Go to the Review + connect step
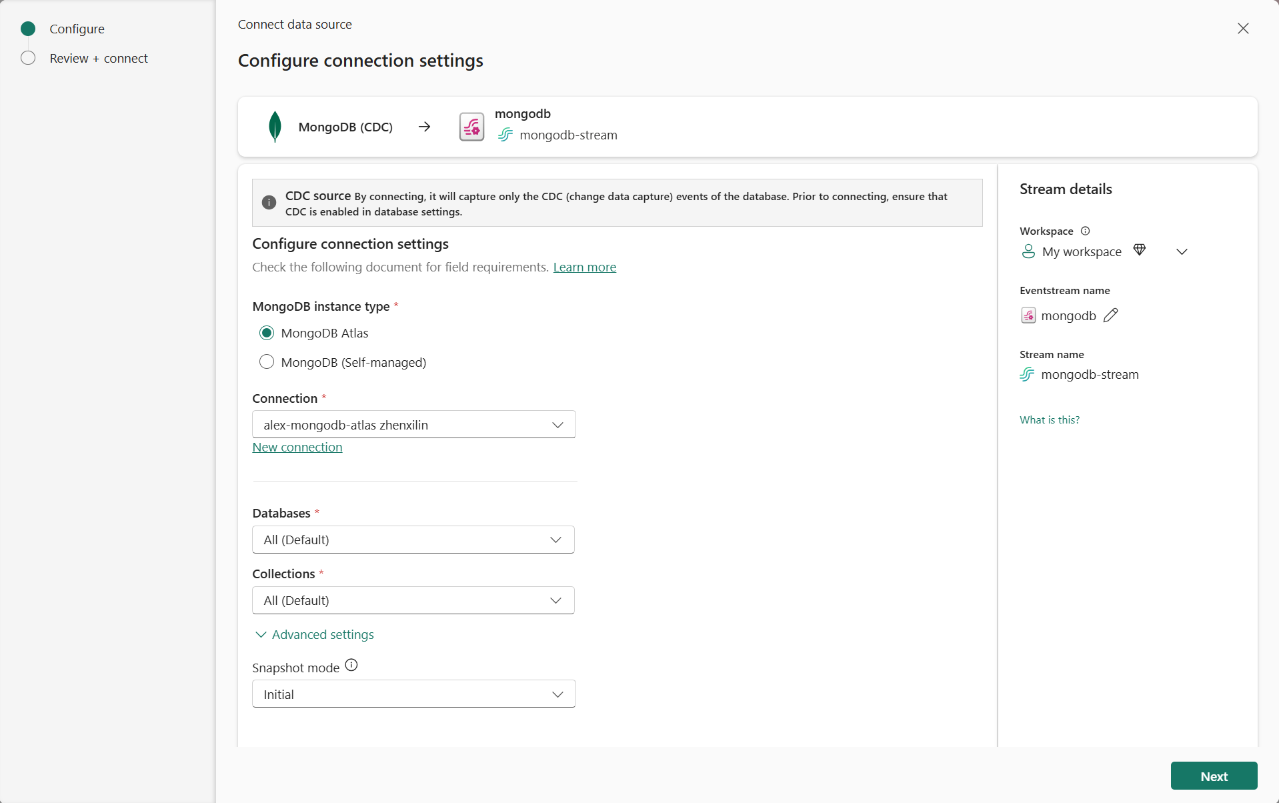Viewport: 1279px width, 803px height. click(98, 58)
